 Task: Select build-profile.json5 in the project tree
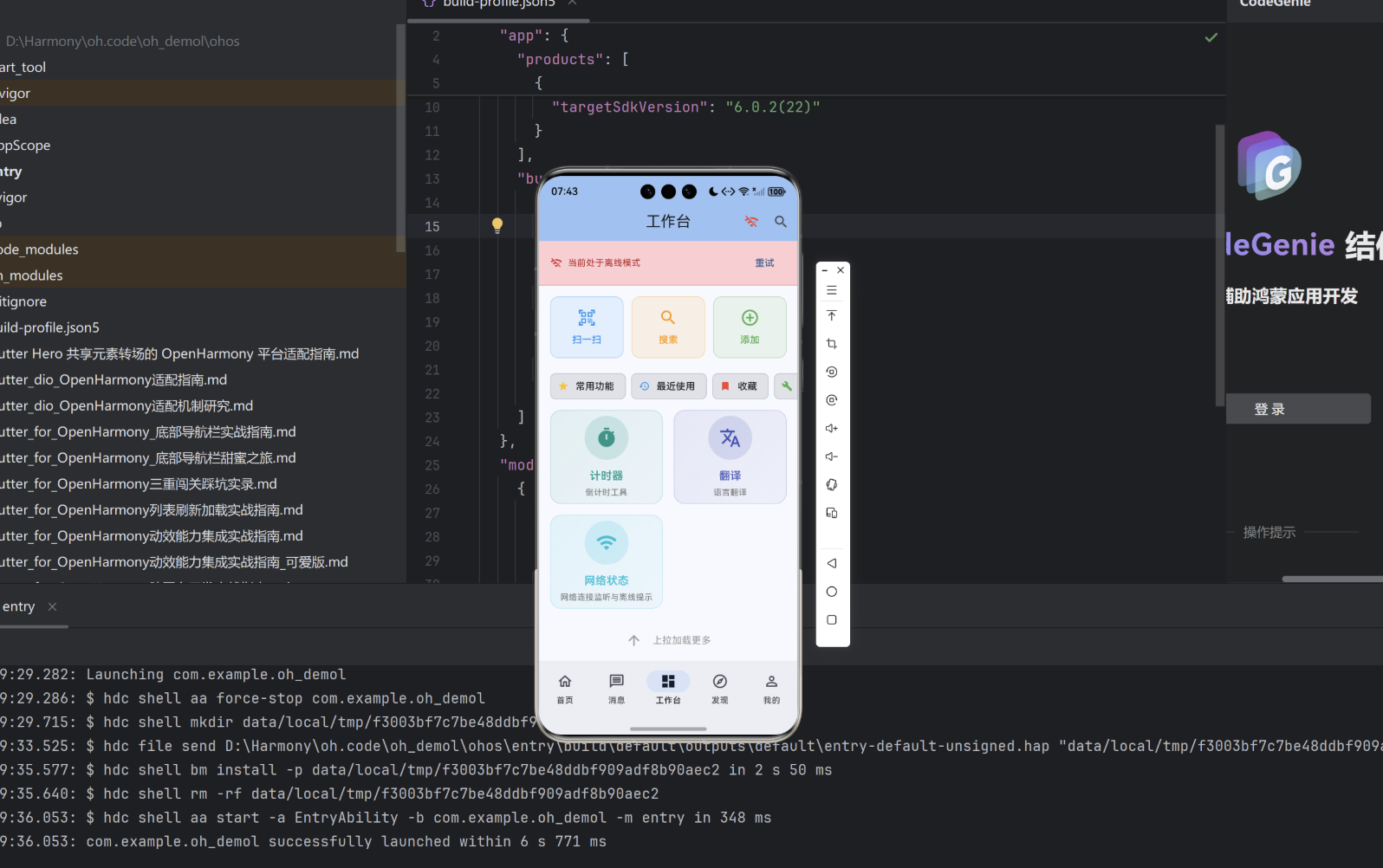coord(50,327)
